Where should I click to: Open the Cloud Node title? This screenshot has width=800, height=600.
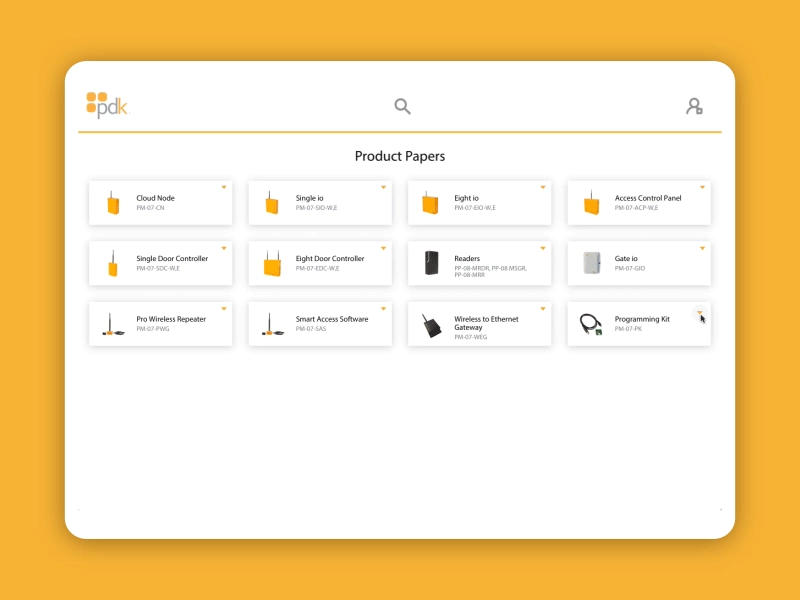[155, 198]
